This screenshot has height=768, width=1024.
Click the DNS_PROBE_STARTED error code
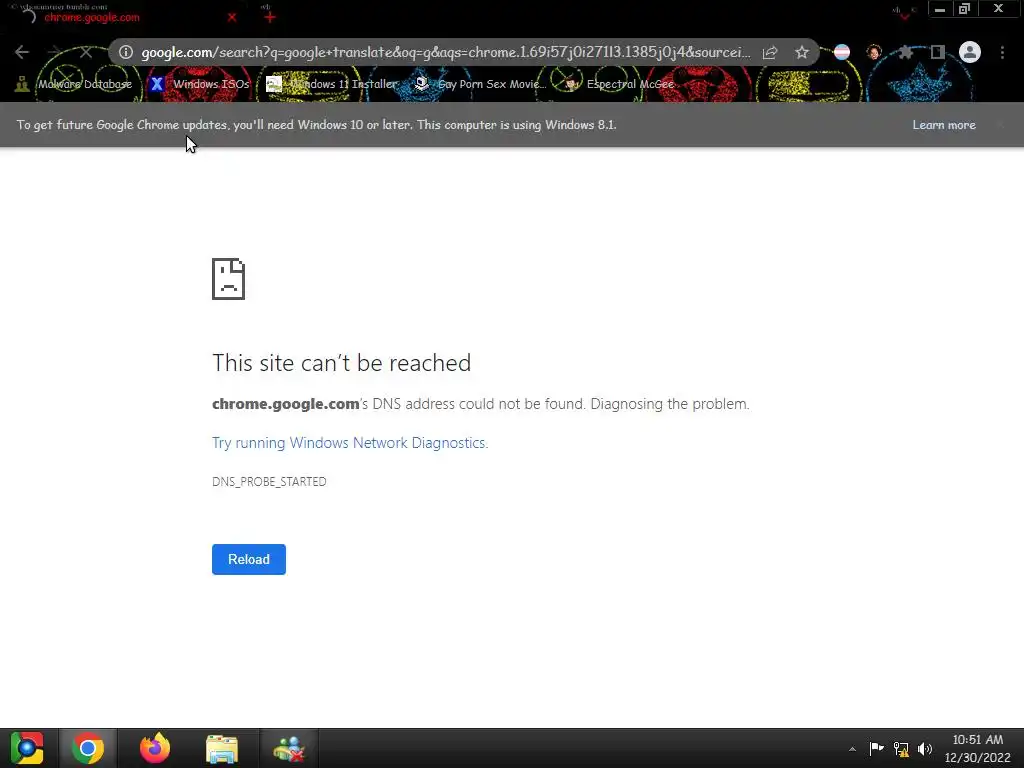pos(269,482)
